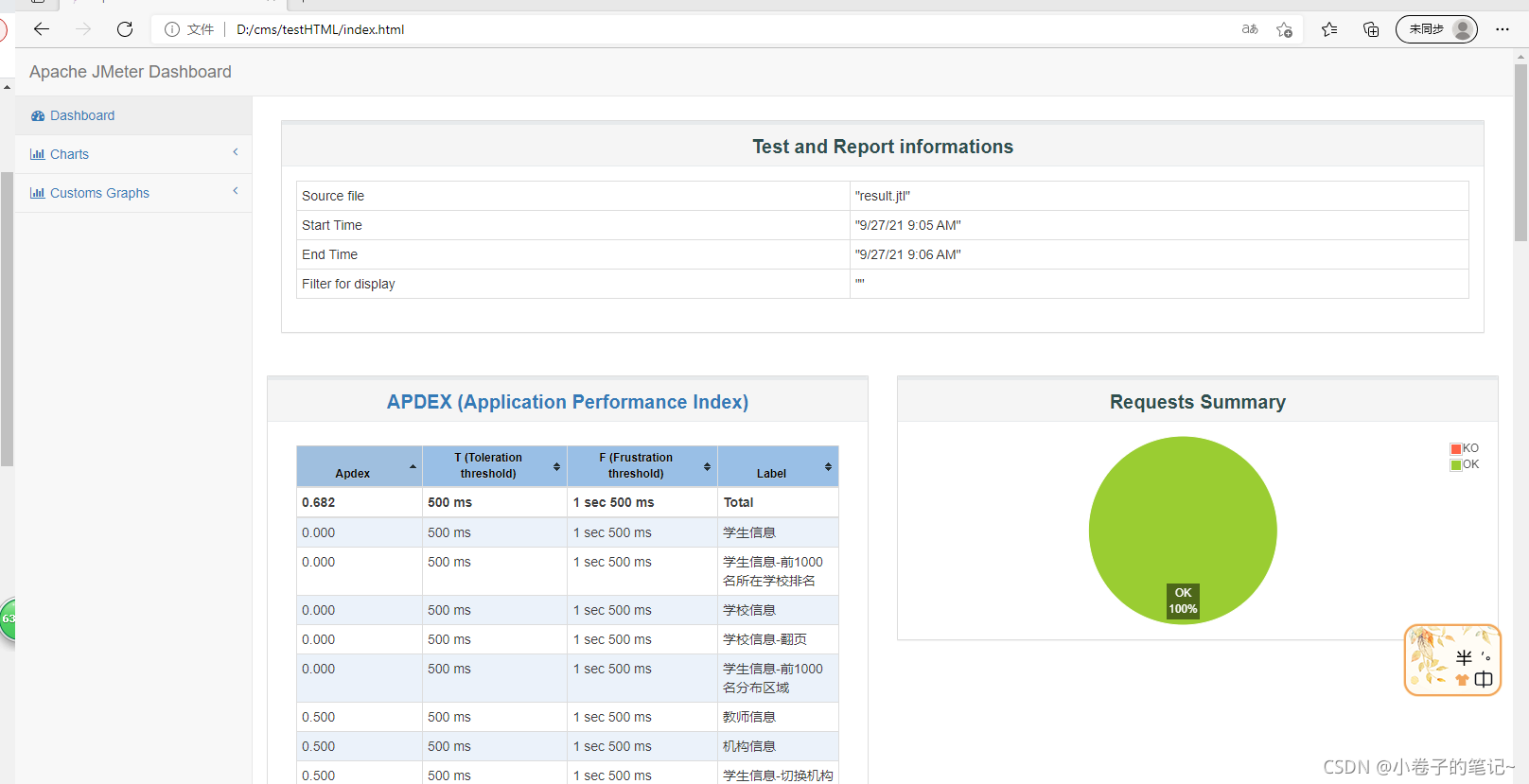The width and height of the screenshot is (1529, 784).
Task: Click the Dashboard gauge icon in sidebar
Action: pos(38,115)
